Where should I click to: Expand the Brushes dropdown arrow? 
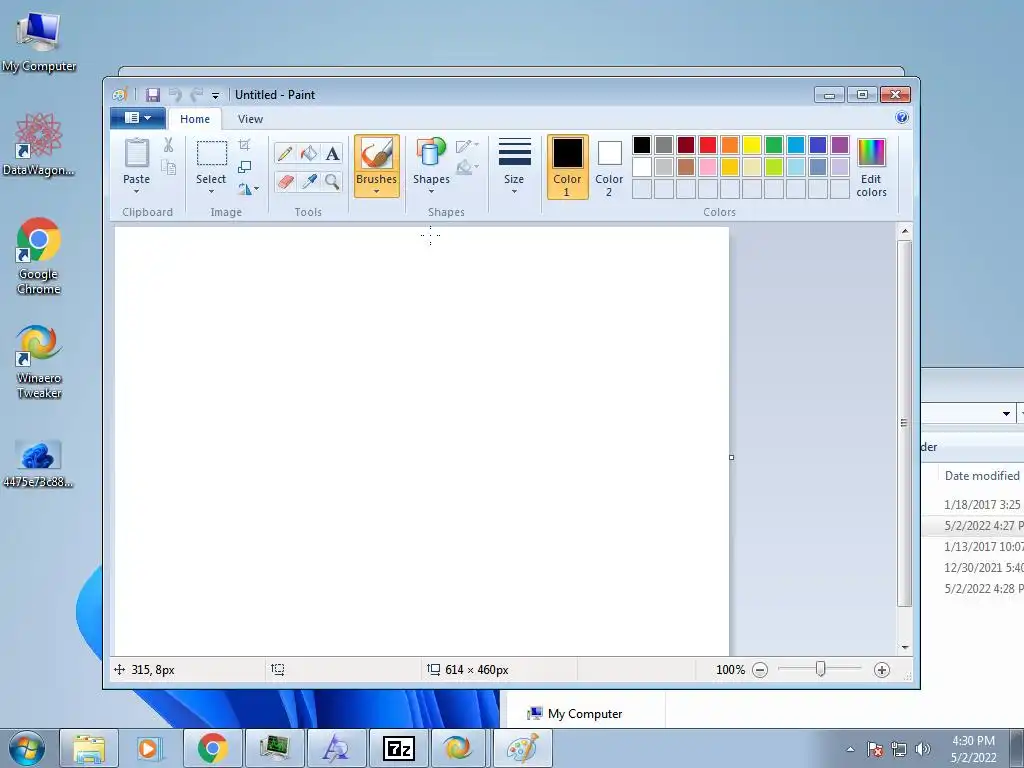tap(377, 192)
